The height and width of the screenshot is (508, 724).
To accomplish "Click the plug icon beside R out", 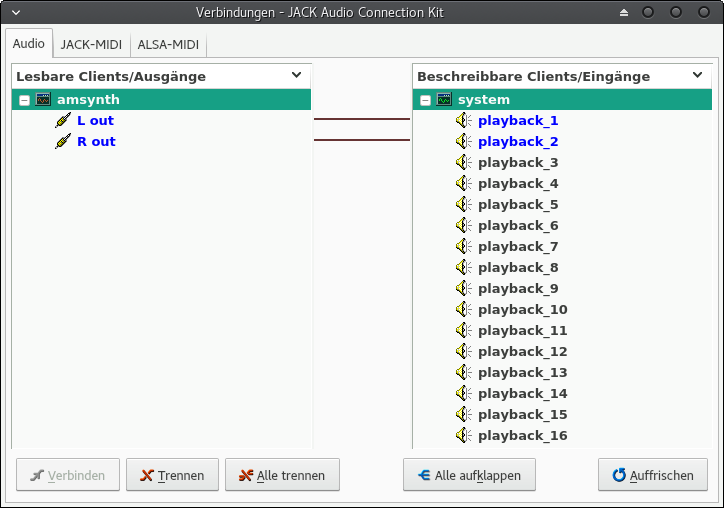I will click(63, 141).
